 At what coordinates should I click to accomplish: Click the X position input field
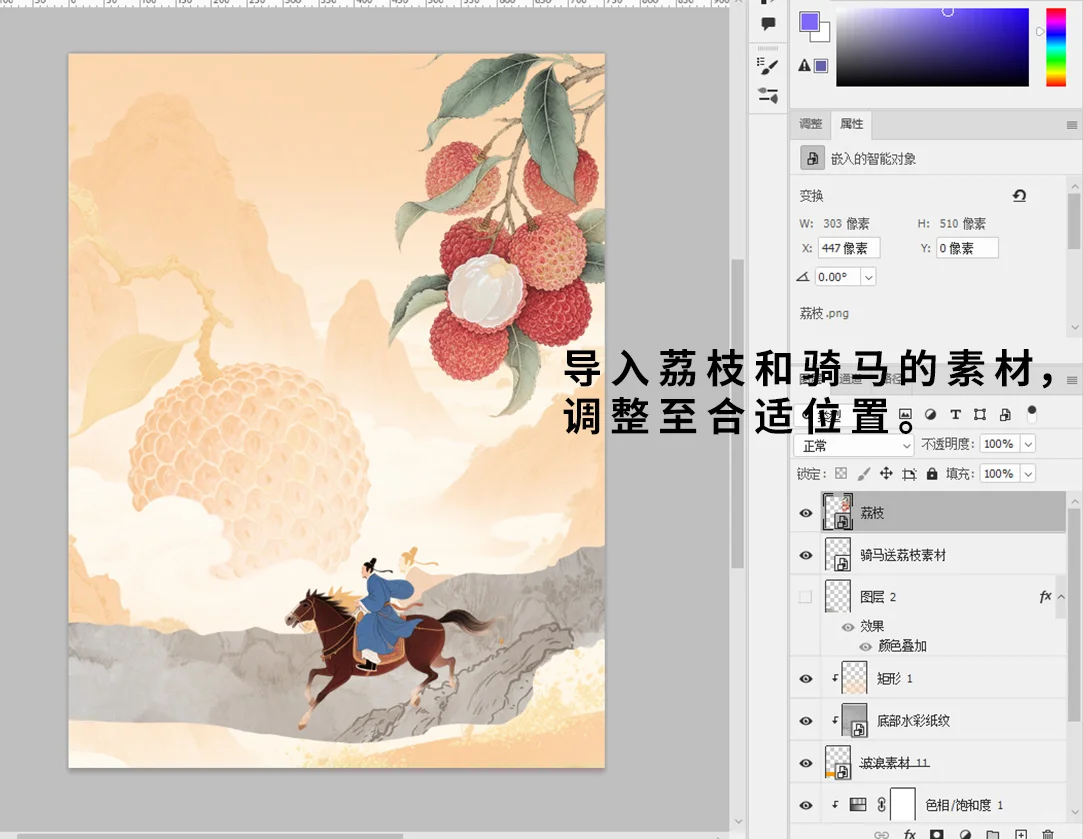tap(849, 248)
